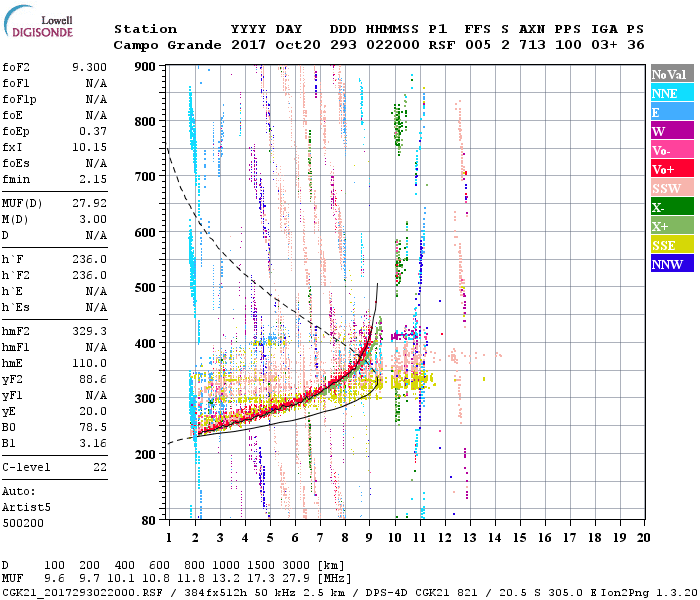This screenshot has width=700, height=600.
Task: Click the foF2 value 9.300
Action: click(89, 67)
